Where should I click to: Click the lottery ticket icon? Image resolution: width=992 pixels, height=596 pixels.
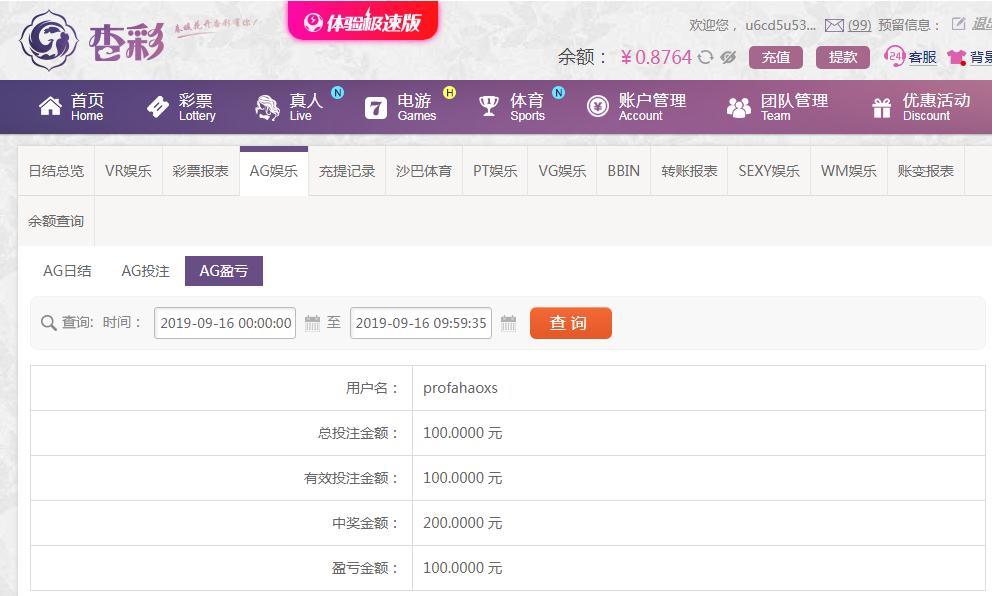tap(158, 107)
